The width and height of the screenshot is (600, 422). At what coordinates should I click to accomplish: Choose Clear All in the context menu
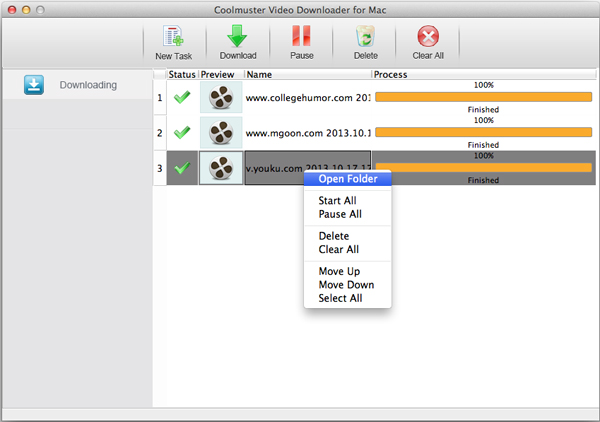(x=339, y=249)
